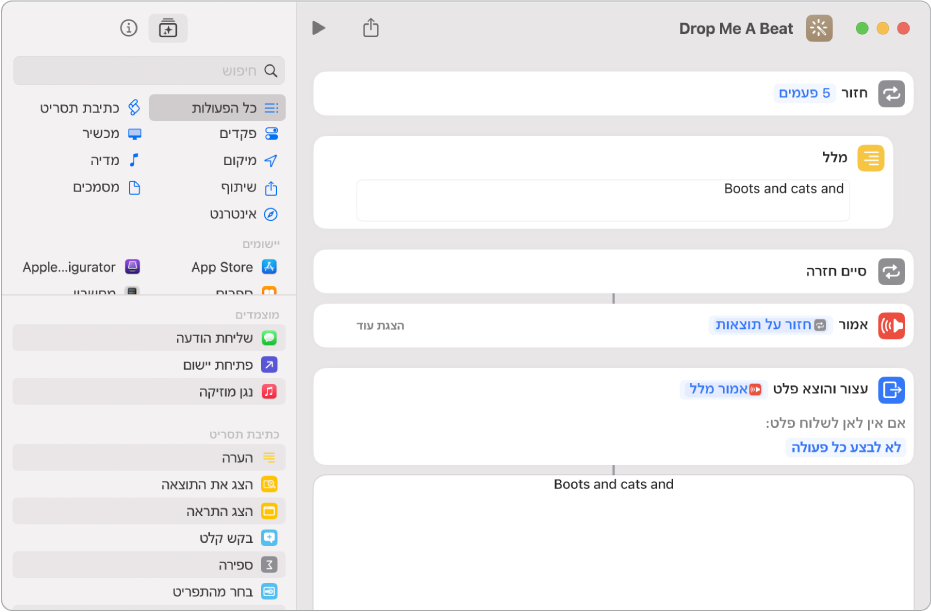Open the חזור על תוצאות variable token
This screenshot has height=612, width=931.
click(771, 325)
